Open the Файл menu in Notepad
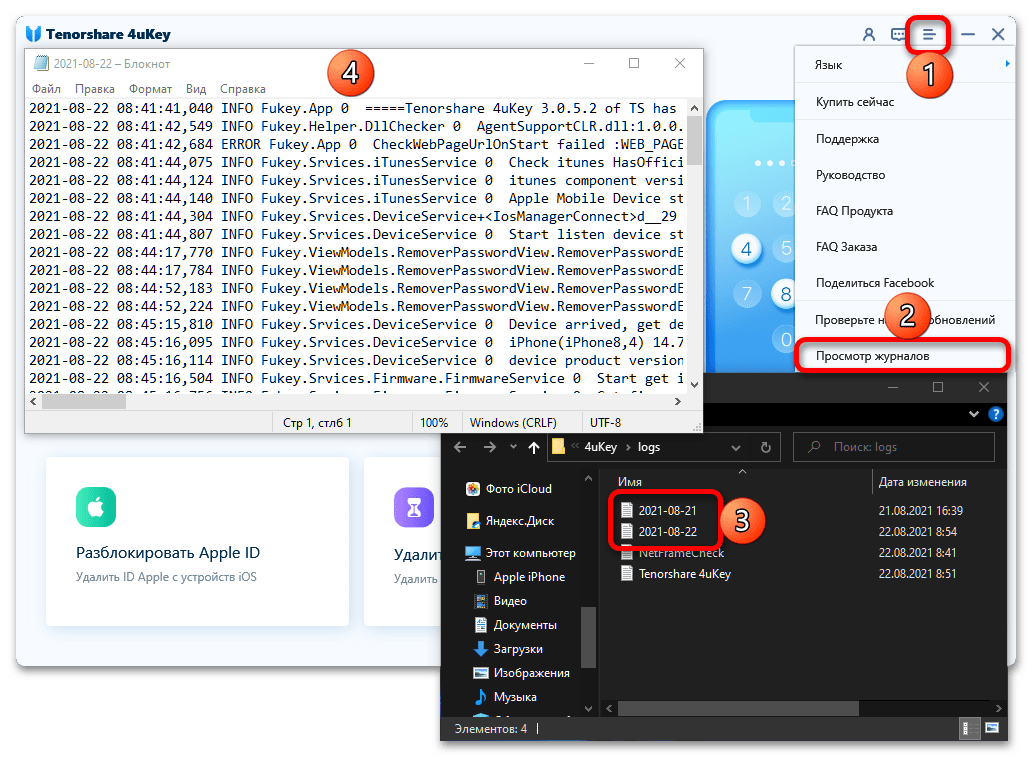Viewport: 1032px width, 757px height. (x=46, y=89)
